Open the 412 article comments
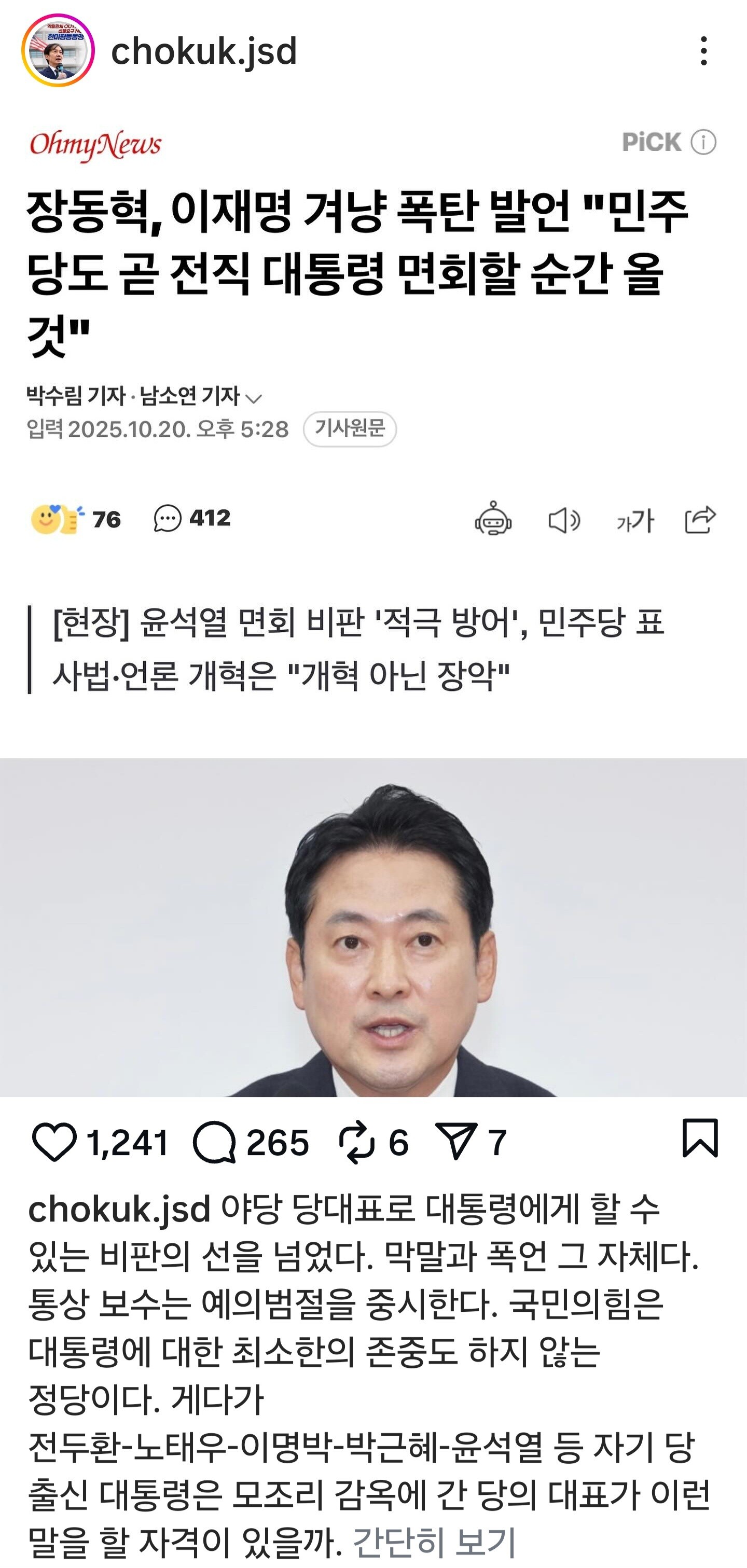Viewport: 747px width, 1568px height. pyautogui.click(x=192, y=519)
